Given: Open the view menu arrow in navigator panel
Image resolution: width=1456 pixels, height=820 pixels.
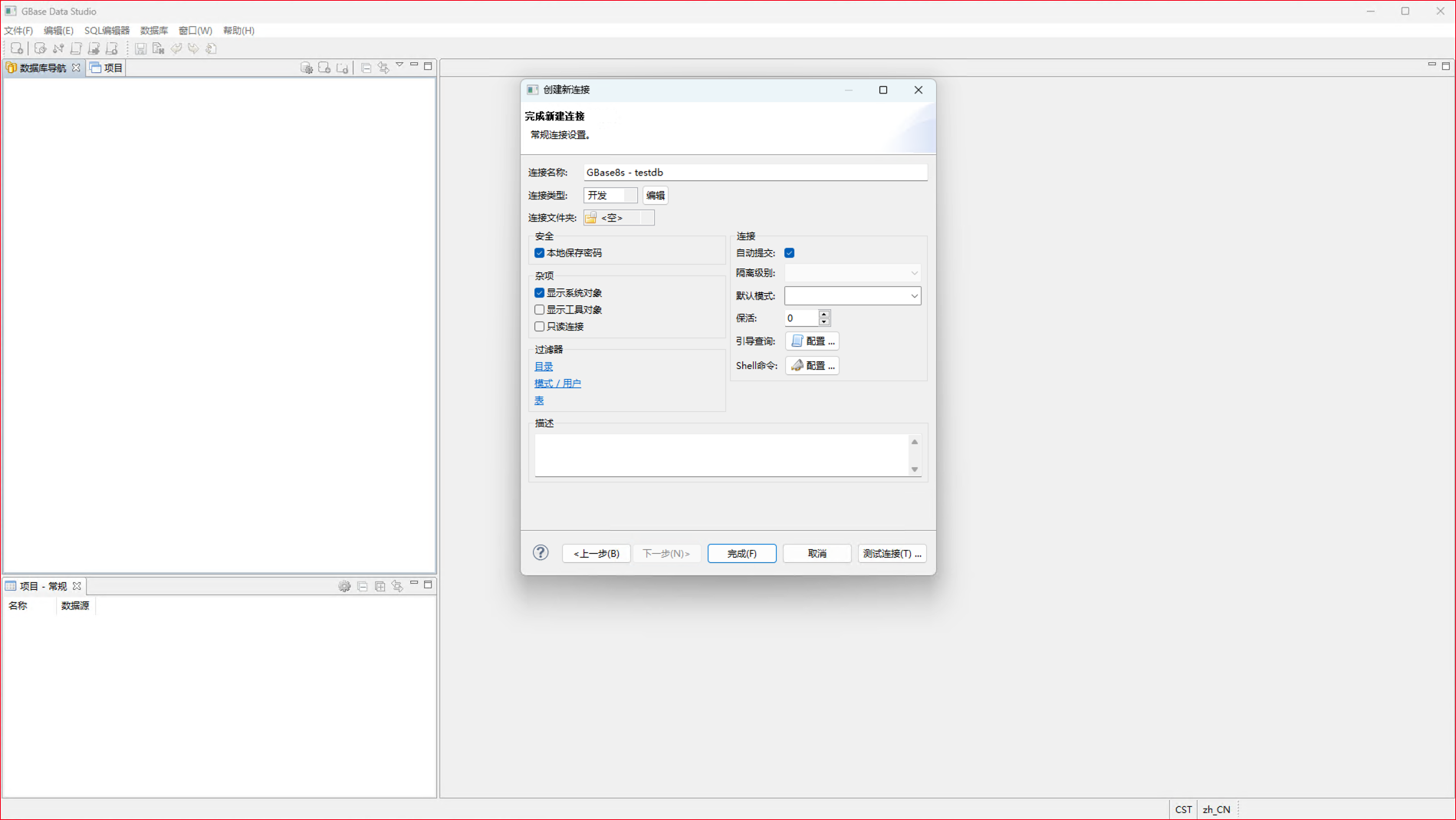Looking at the screenshot, I should [x=399, y=65].
